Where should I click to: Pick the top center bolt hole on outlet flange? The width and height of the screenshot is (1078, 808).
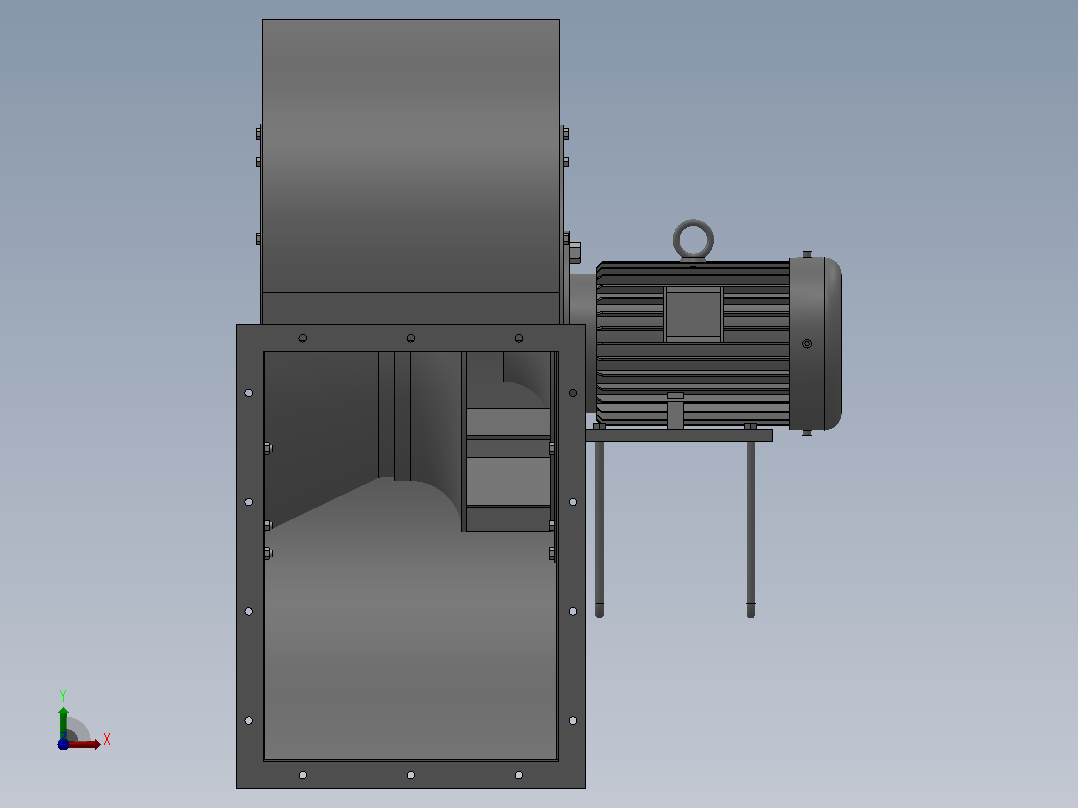(411, 338)
